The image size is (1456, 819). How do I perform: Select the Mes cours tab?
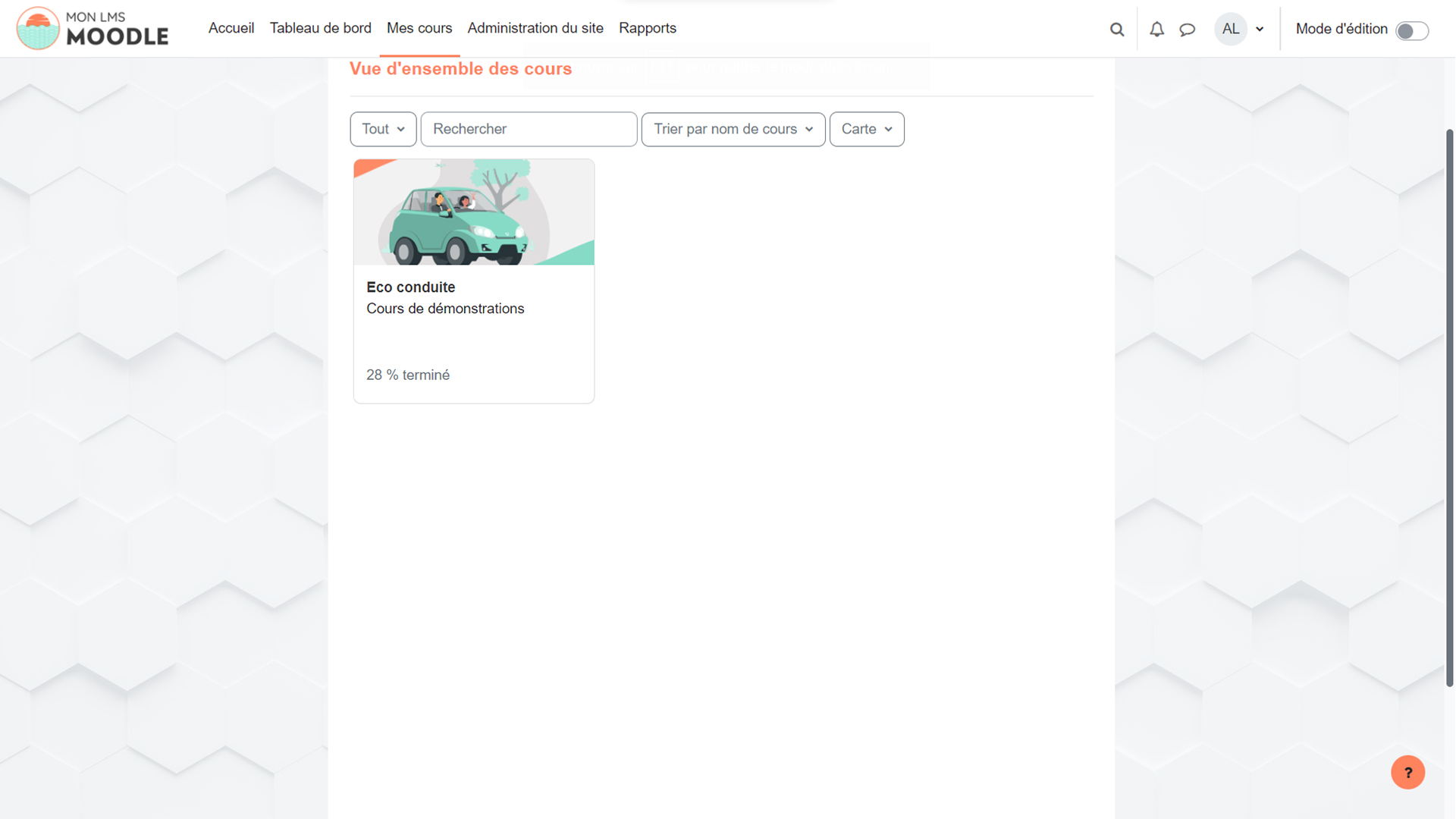click(419, 28)
